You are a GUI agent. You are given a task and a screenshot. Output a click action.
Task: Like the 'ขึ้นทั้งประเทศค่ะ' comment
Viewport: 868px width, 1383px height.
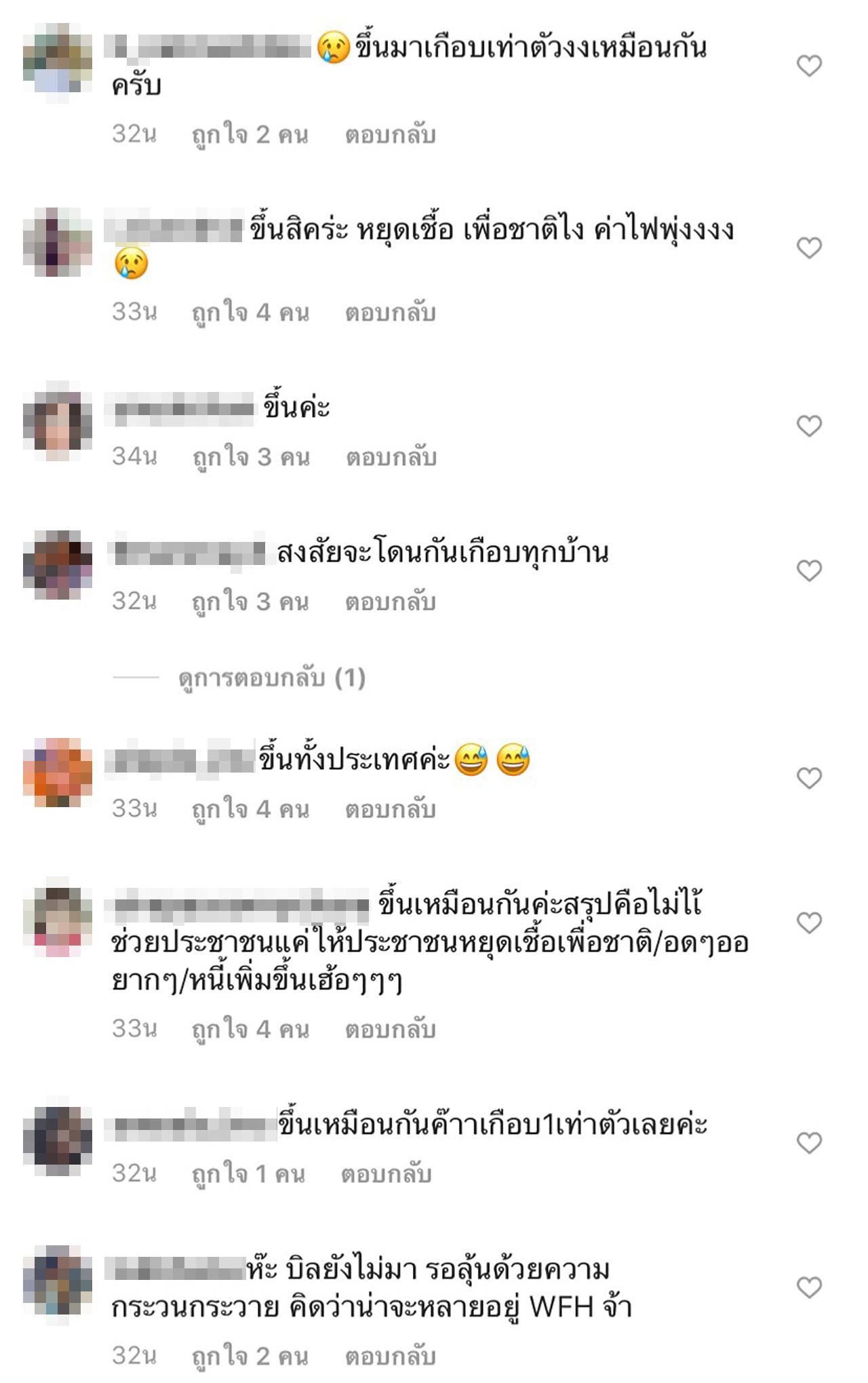(808, 778)
